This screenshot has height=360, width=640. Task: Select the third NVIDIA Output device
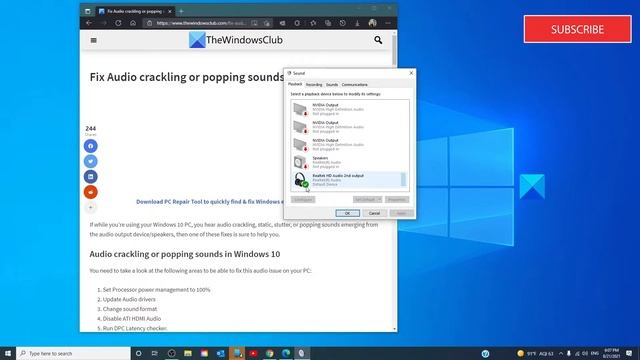coord(349,144)
